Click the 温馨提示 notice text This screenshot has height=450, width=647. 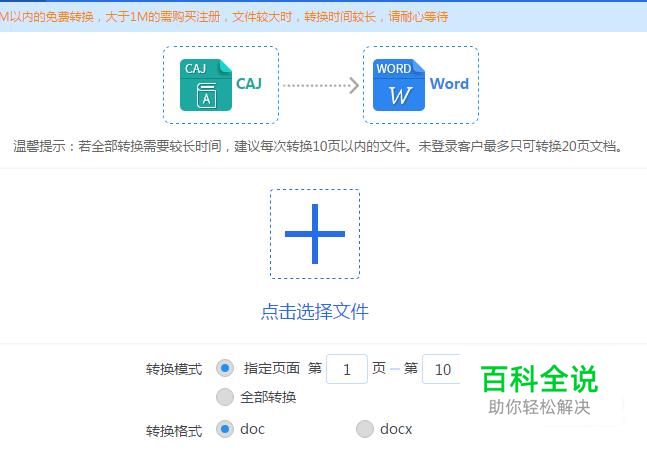click(318, 146)
